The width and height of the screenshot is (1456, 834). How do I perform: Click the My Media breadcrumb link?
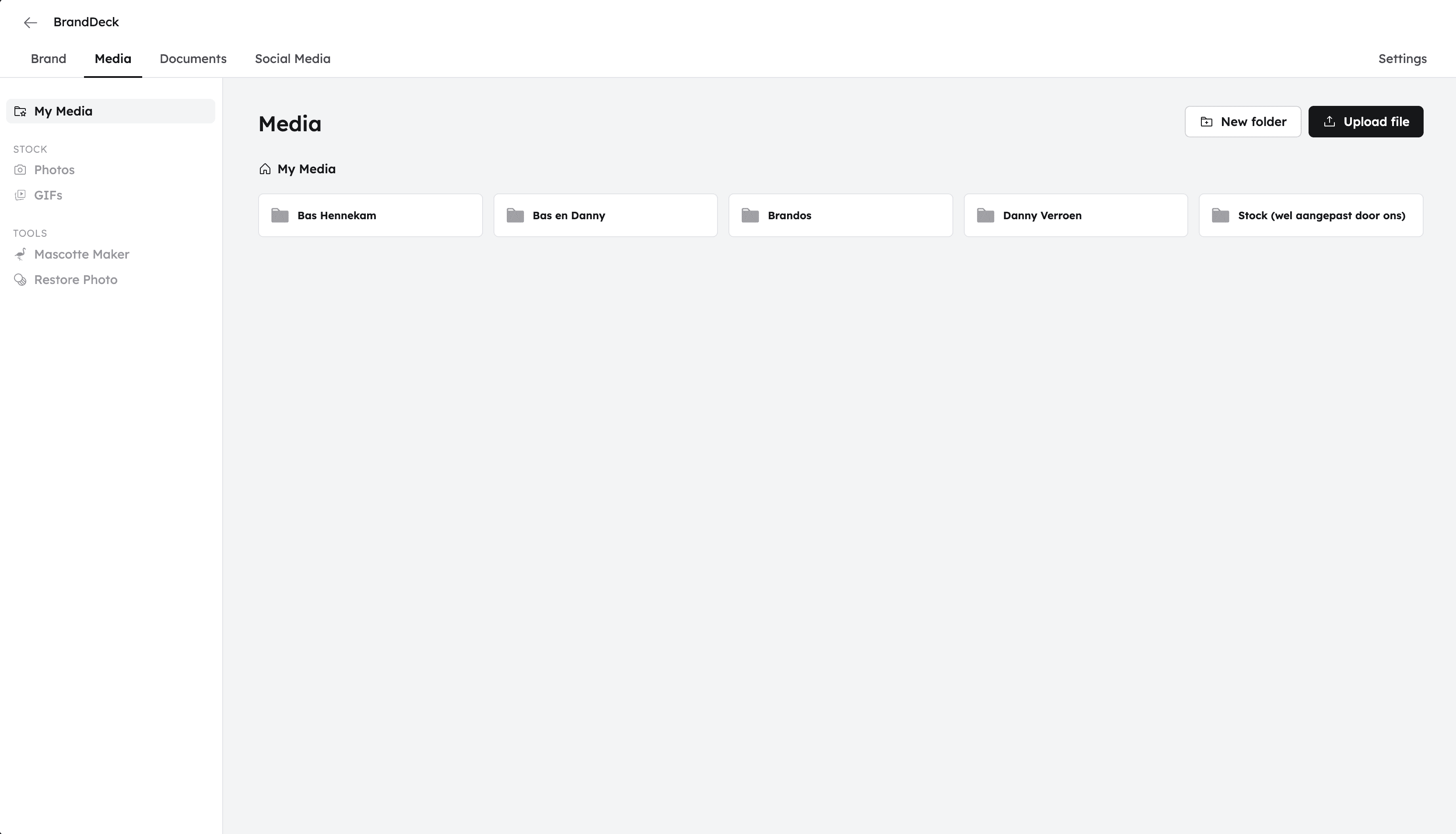pos(306,169)
